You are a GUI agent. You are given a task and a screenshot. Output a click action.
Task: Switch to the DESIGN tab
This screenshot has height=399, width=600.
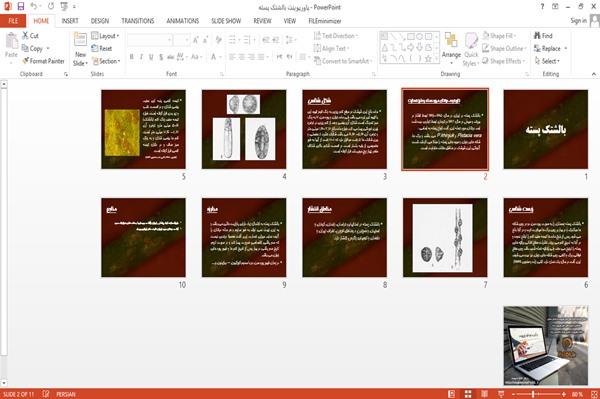coord(100,21)
